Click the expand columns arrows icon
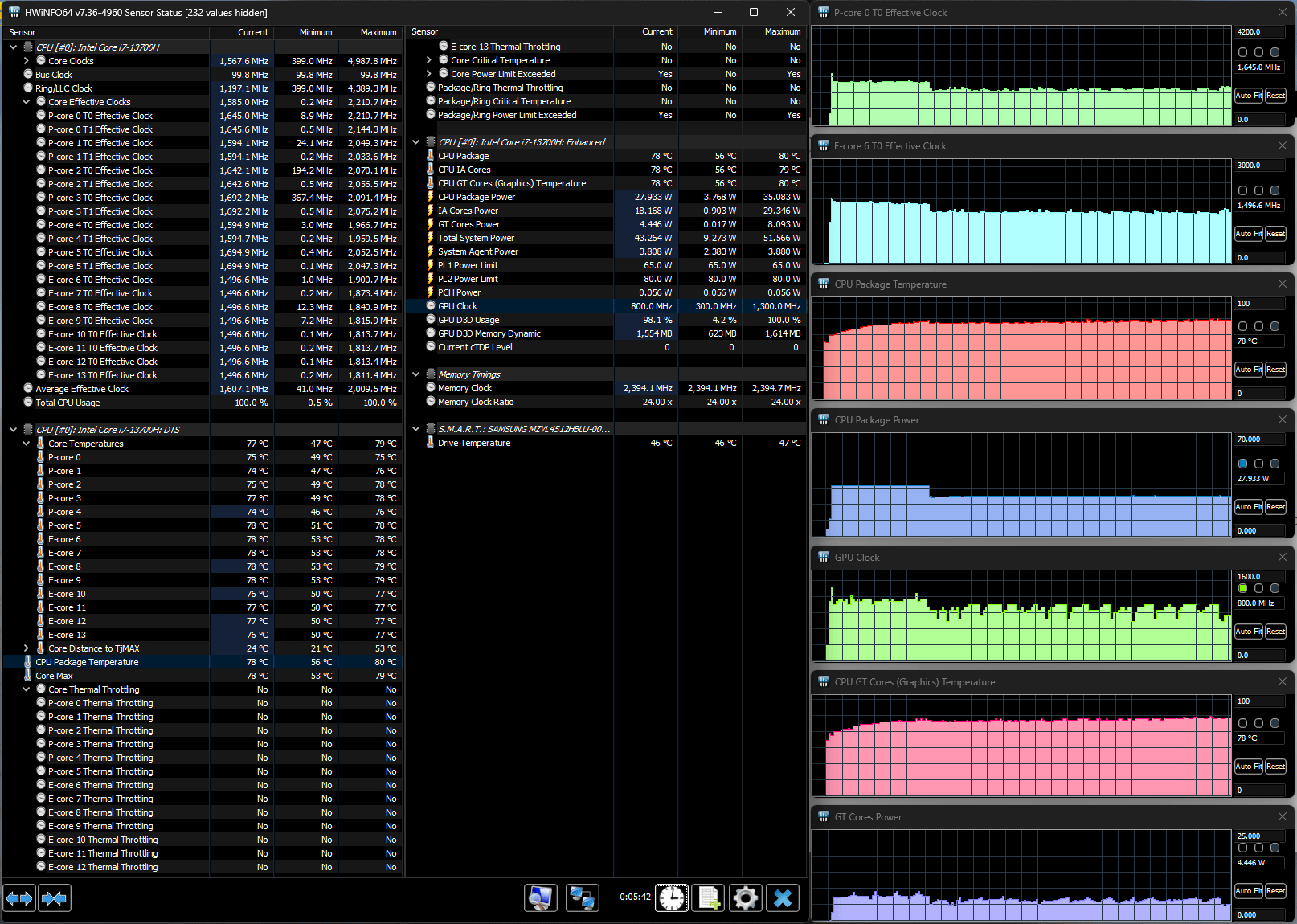 pos(19,897)
